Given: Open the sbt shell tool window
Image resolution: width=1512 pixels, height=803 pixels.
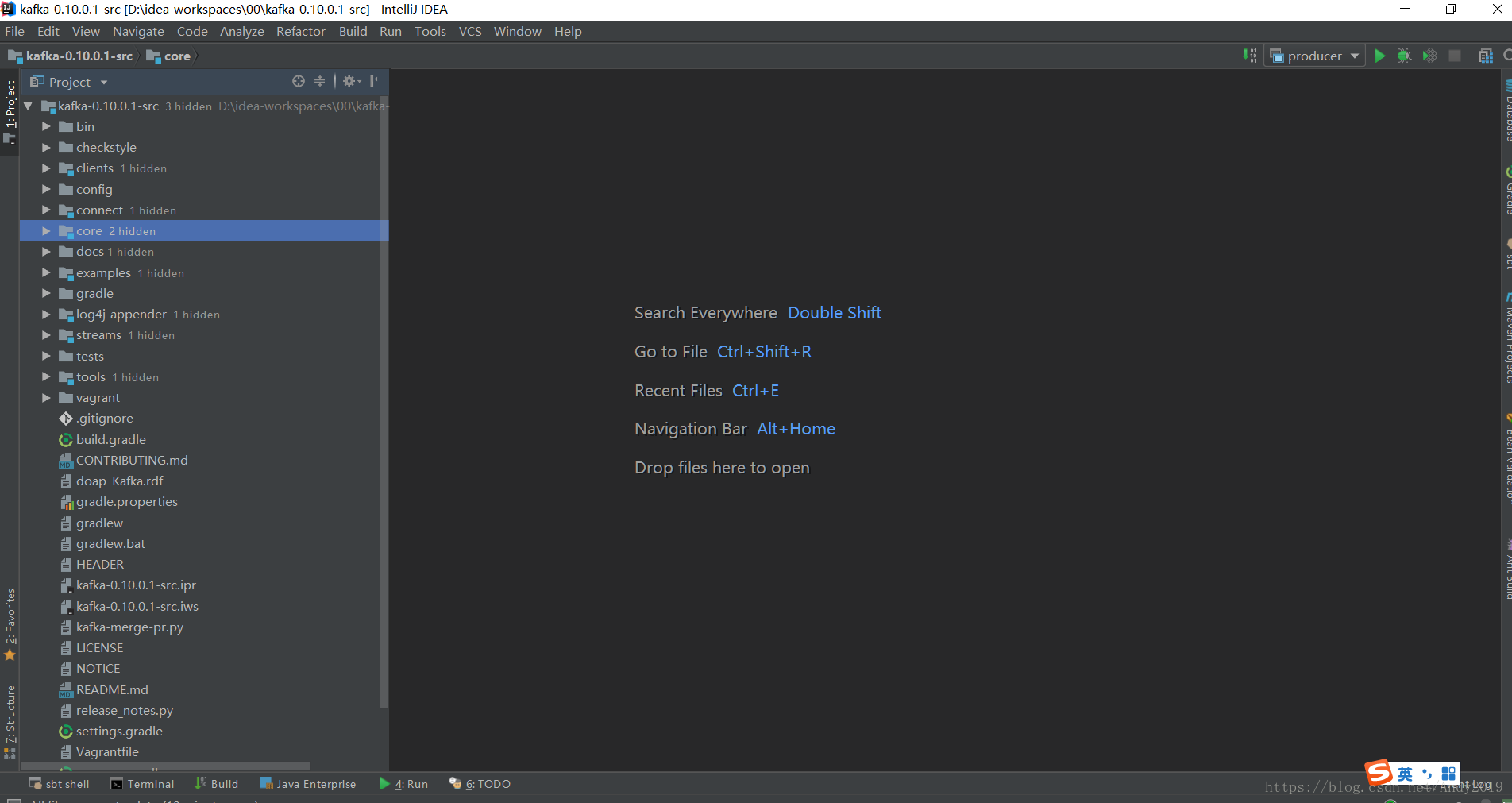Looking at the screenshot, I should [60, 784].
